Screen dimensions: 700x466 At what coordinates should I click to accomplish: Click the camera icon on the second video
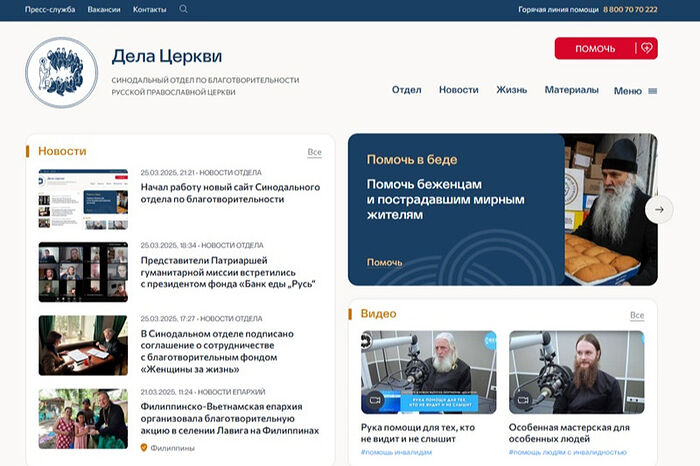(524, 399)
